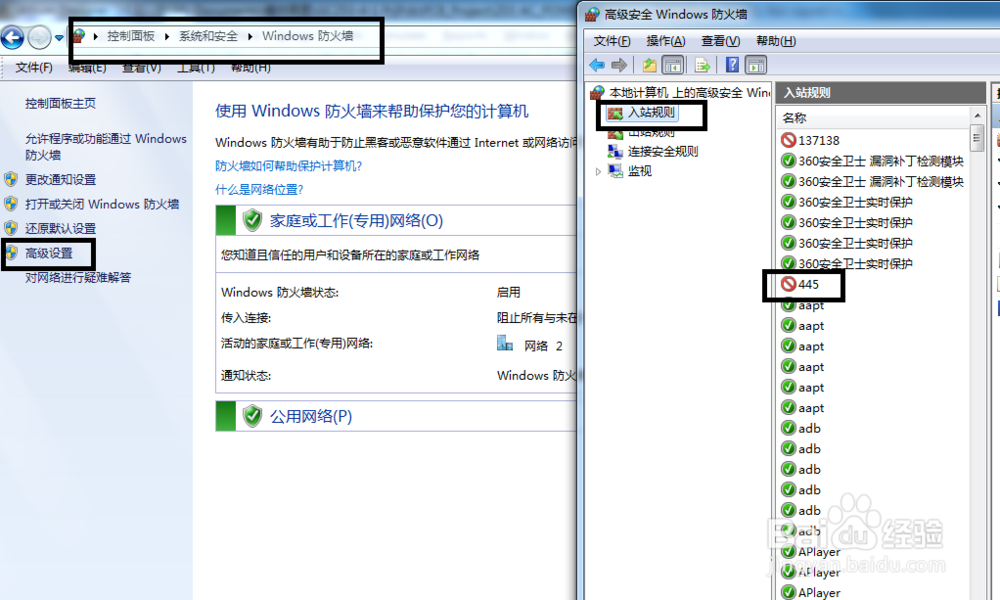Click the Forward arrow in Control Panel window
The width and height of the screenshot is (1000, 600).
tap(40, 38)
